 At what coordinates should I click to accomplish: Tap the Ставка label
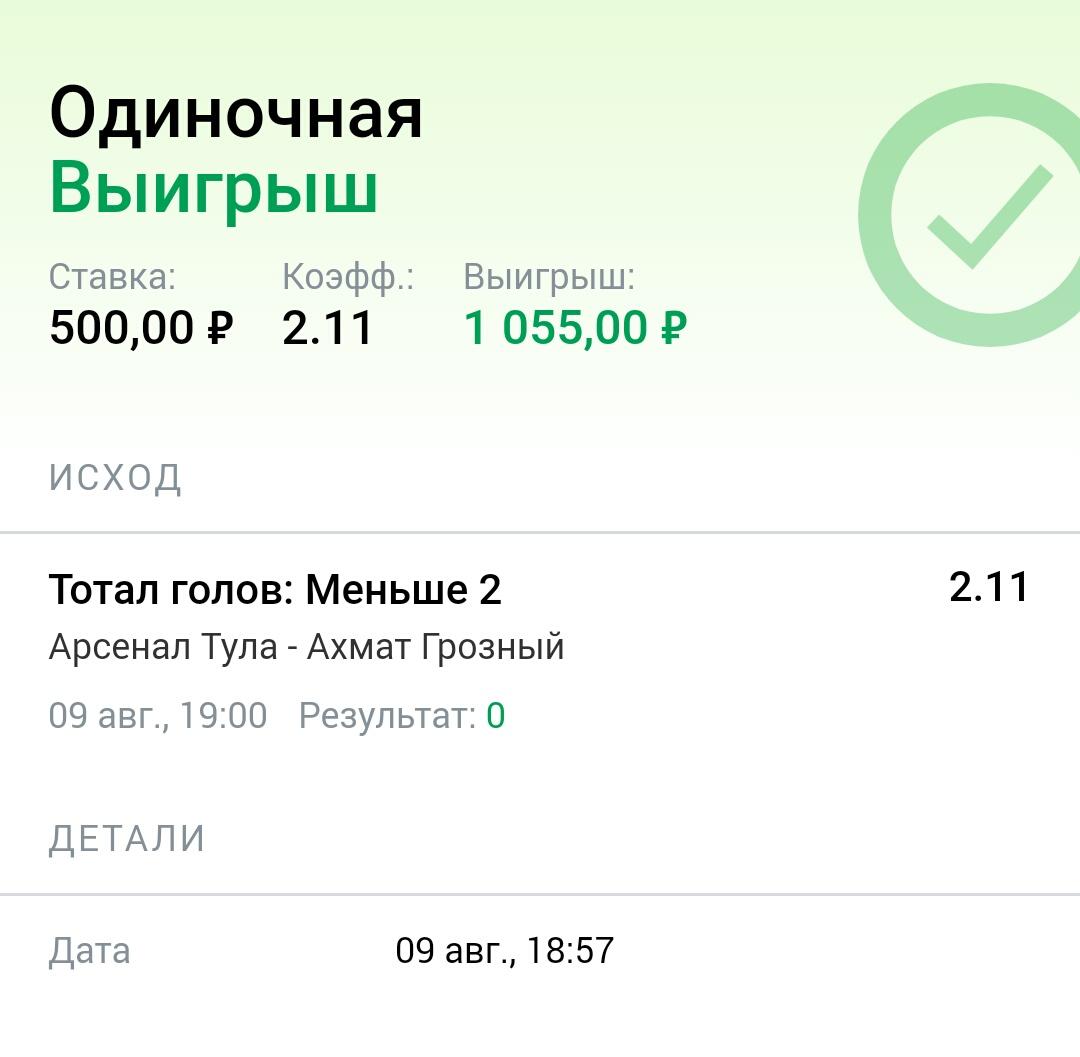112,277
